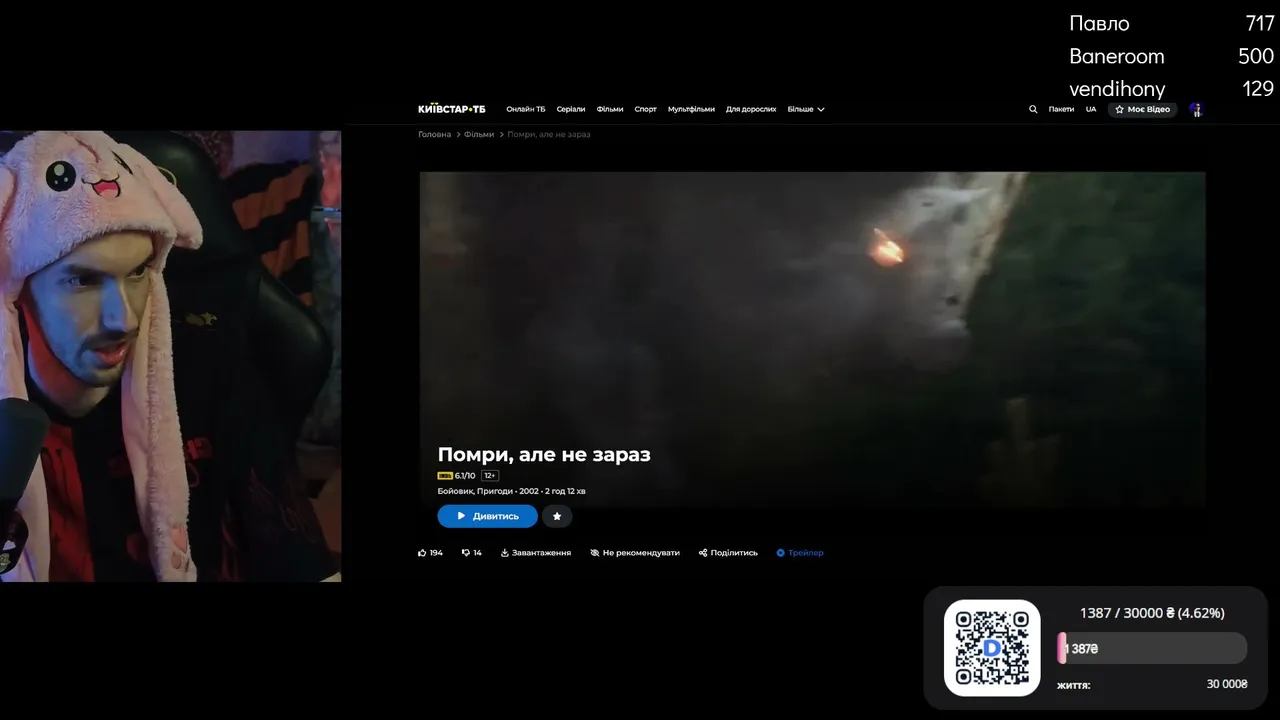Click the життя: goal label

click(x=1073, y=685)
